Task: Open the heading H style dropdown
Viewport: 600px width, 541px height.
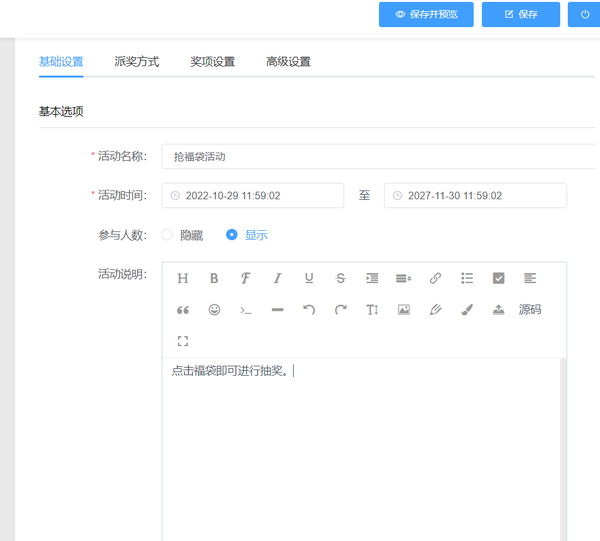Action: point(183,278)
